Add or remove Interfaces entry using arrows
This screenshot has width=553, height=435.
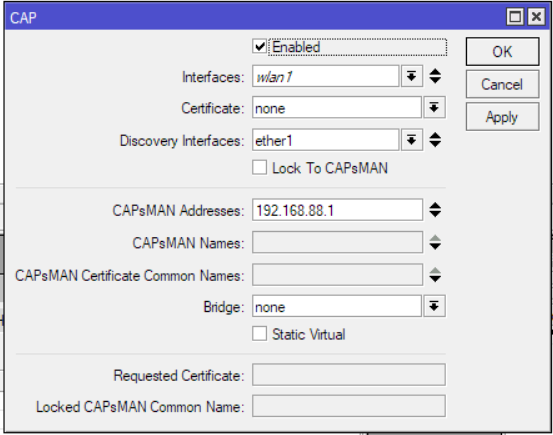point(435,76)
